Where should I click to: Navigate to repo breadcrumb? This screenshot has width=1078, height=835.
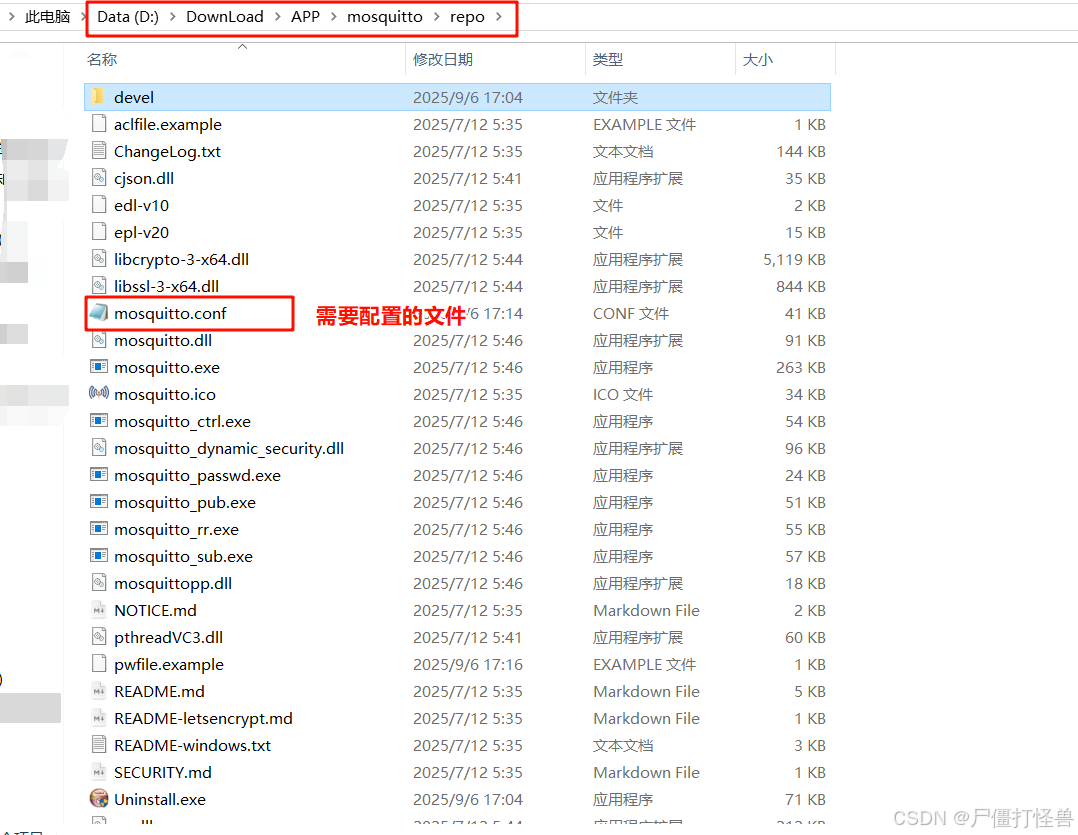point(468,16)
